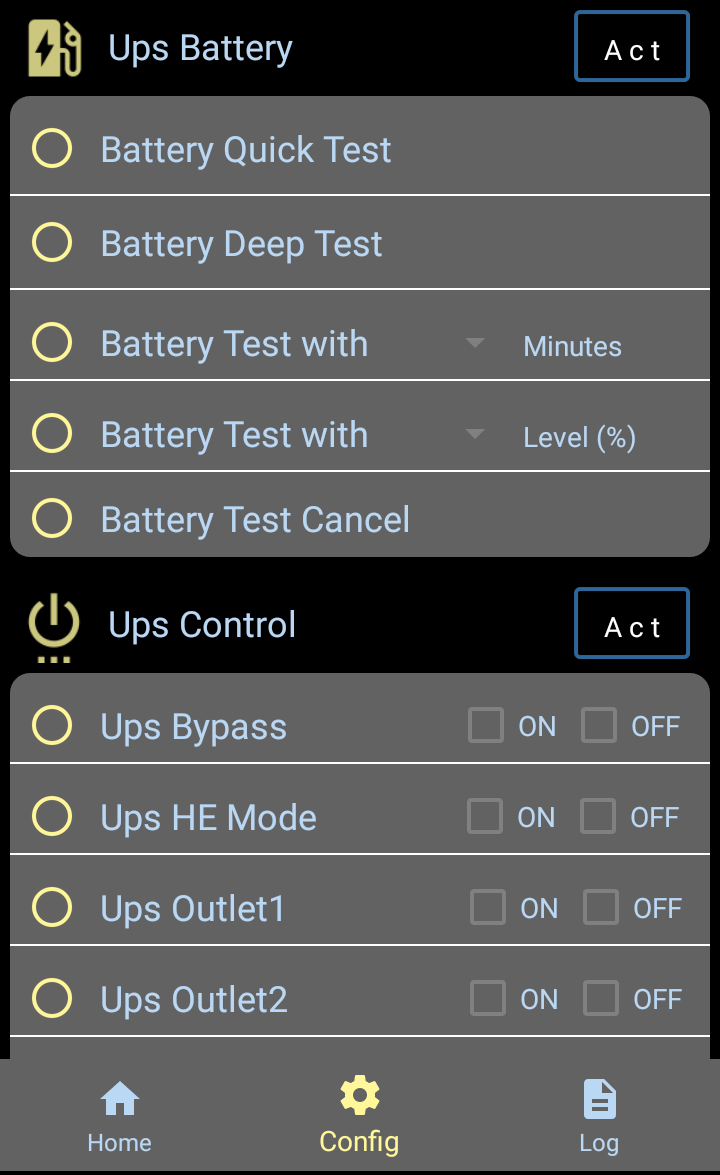Select the Ups Outlet2 radio button
The image size is (720, 1175).
52,998
